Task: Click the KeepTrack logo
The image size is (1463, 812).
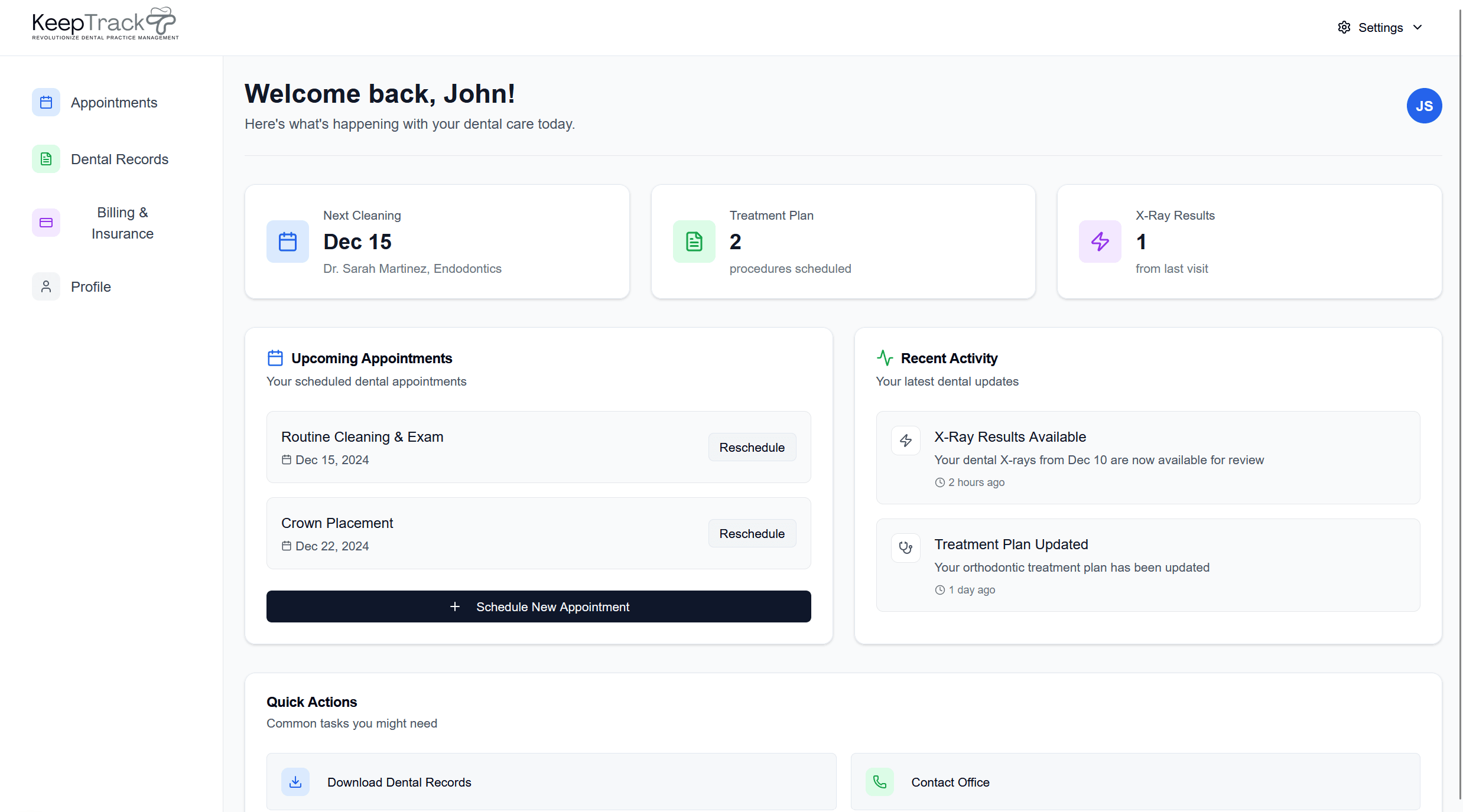Action: (x=105, y=24)
